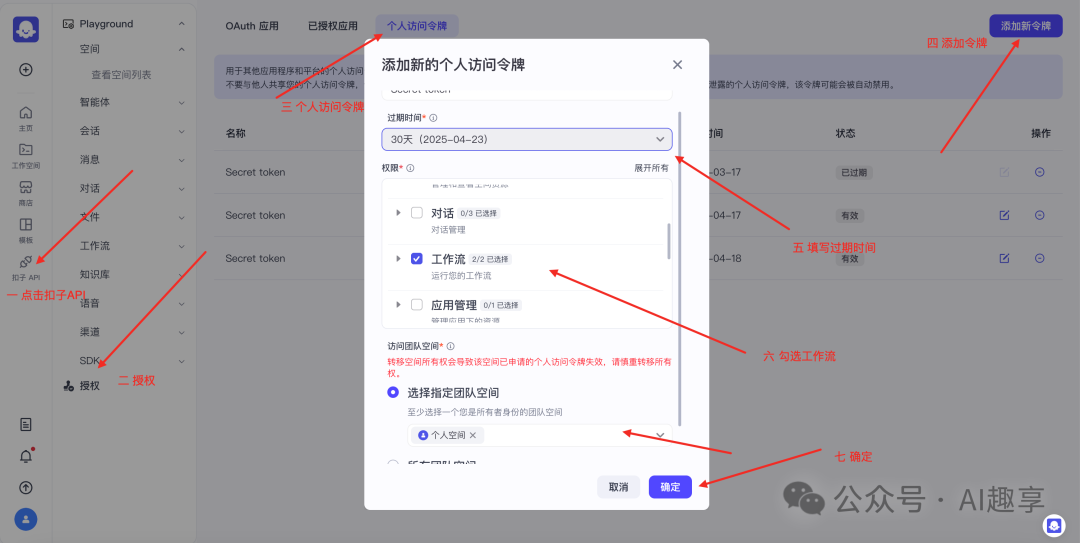The width and height of the screenshot is (1080, 543).
Task: Collapse the Playground section
Action: 182,24
